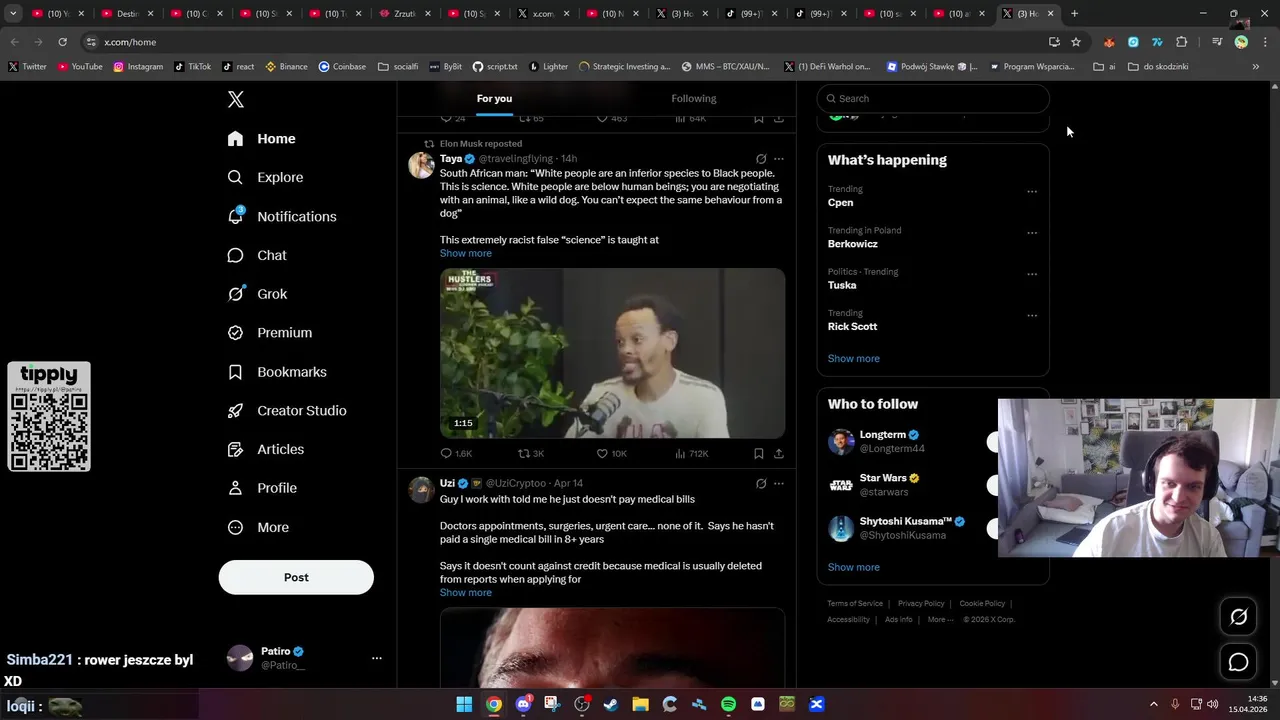
Task: Reply to Taya's post
Action: pyautogui.click(x=456, y=453)
